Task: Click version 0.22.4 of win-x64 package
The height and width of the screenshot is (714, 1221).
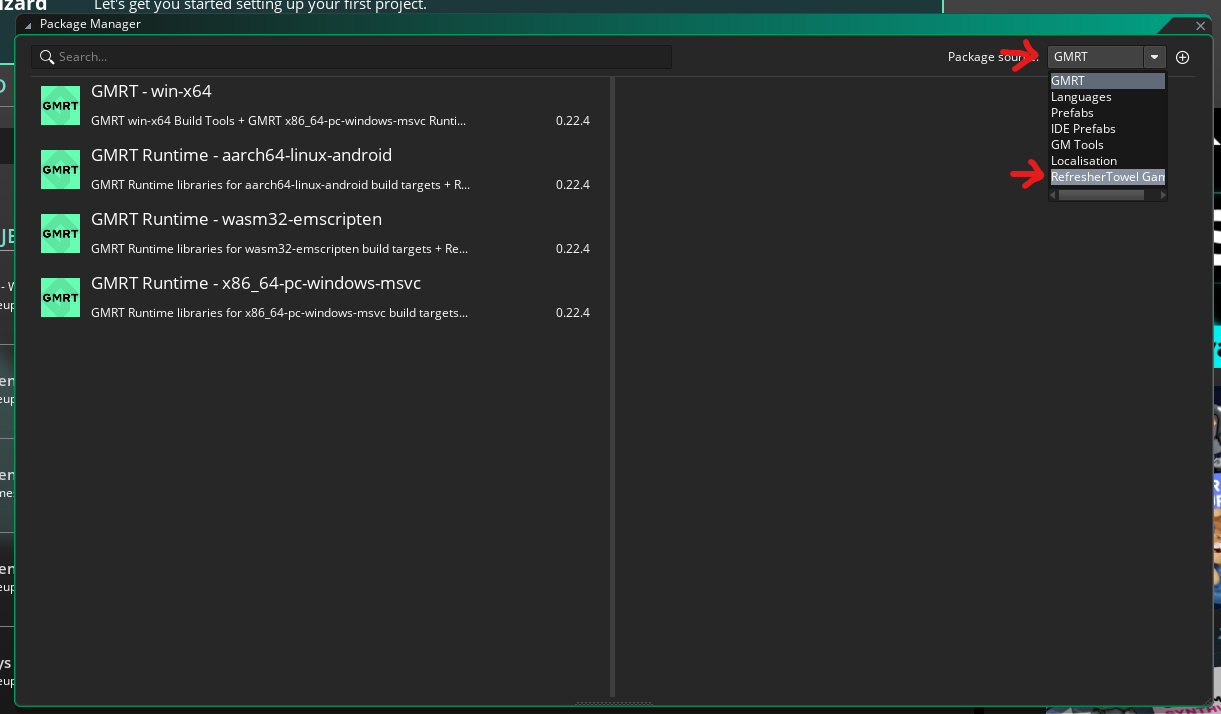Action: (x=573, y=121)
